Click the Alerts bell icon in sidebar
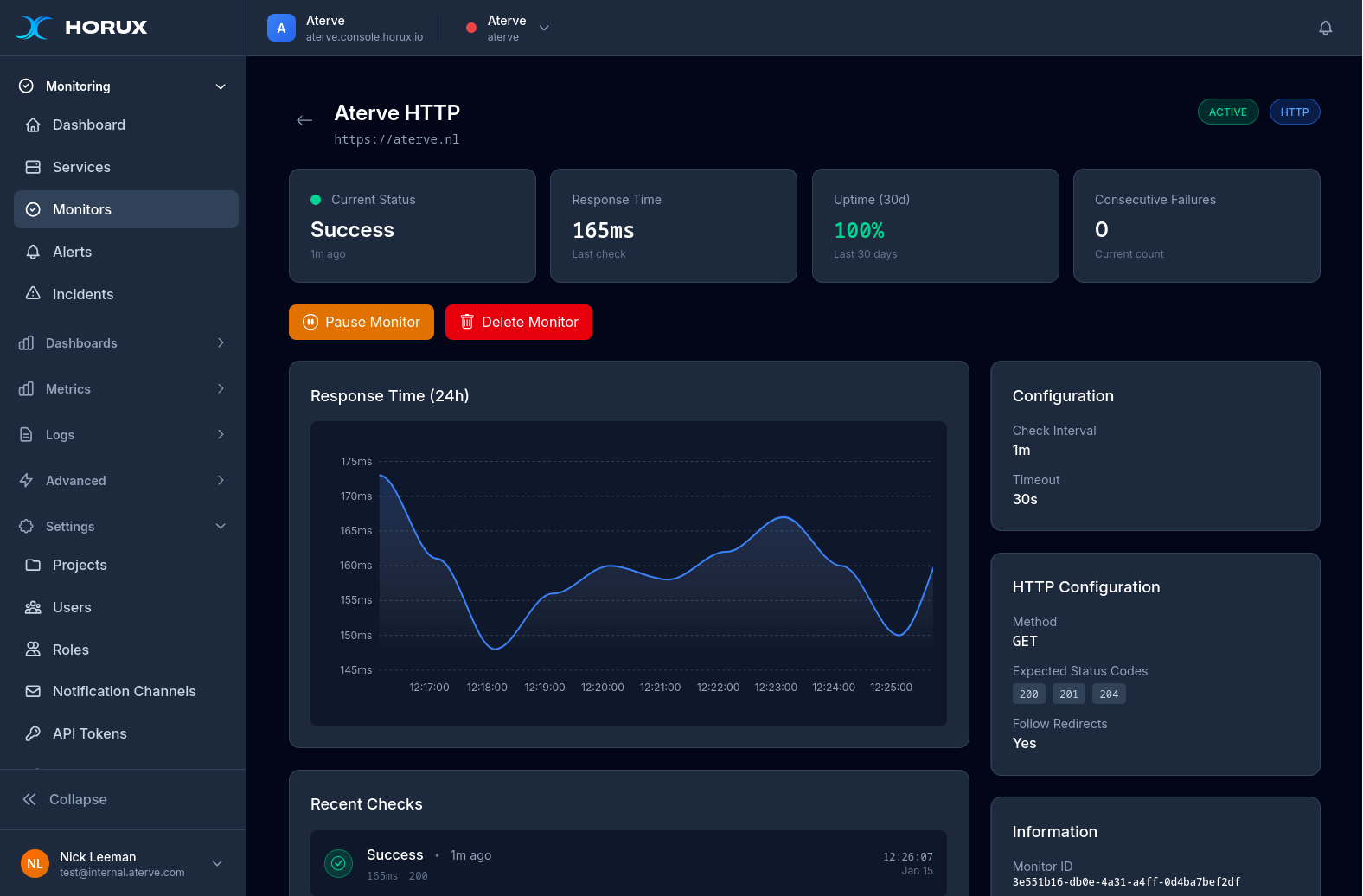The image size is (1363, 896). tap(33, 252)
